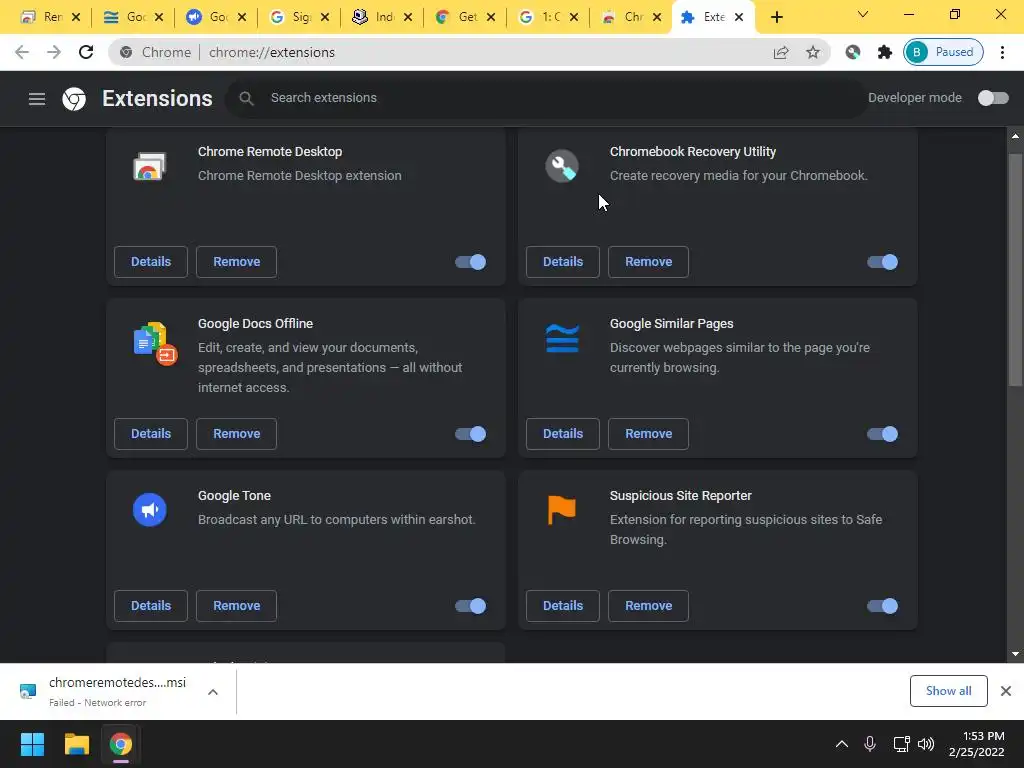1024x768 pixels.
Task: Reload the extensions page
Action: [86, 52]
